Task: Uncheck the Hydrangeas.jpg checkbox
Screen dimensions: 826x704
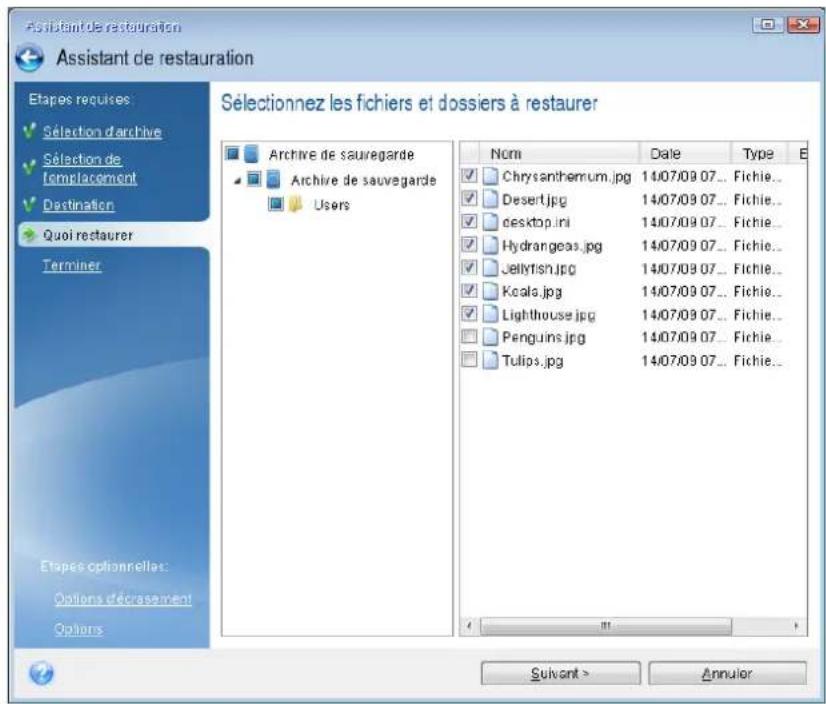Action: click(469, 245)
